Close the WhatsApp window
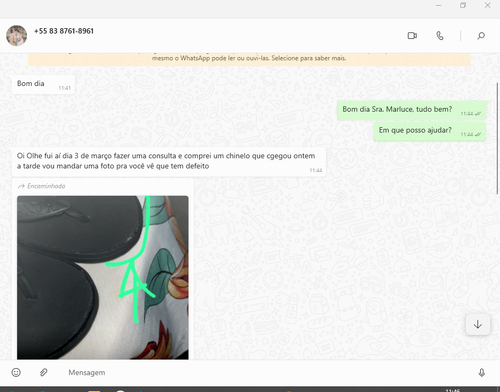The width and height of the screenshot is (500, 392). pyautogui.click(x=487, y=5)
